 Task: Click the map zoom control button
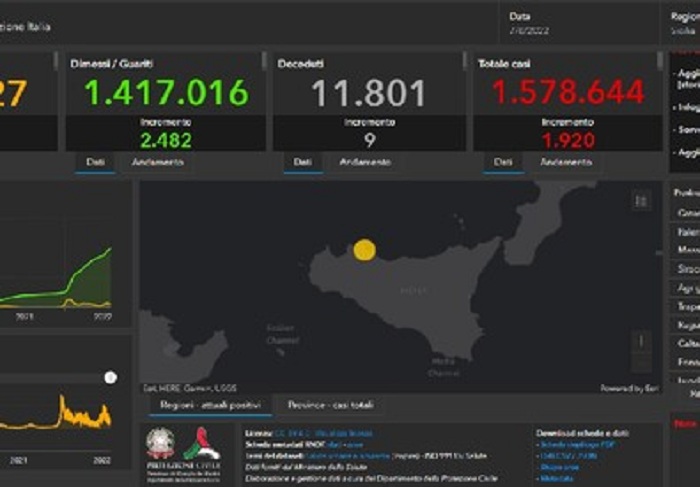[641, 352]
